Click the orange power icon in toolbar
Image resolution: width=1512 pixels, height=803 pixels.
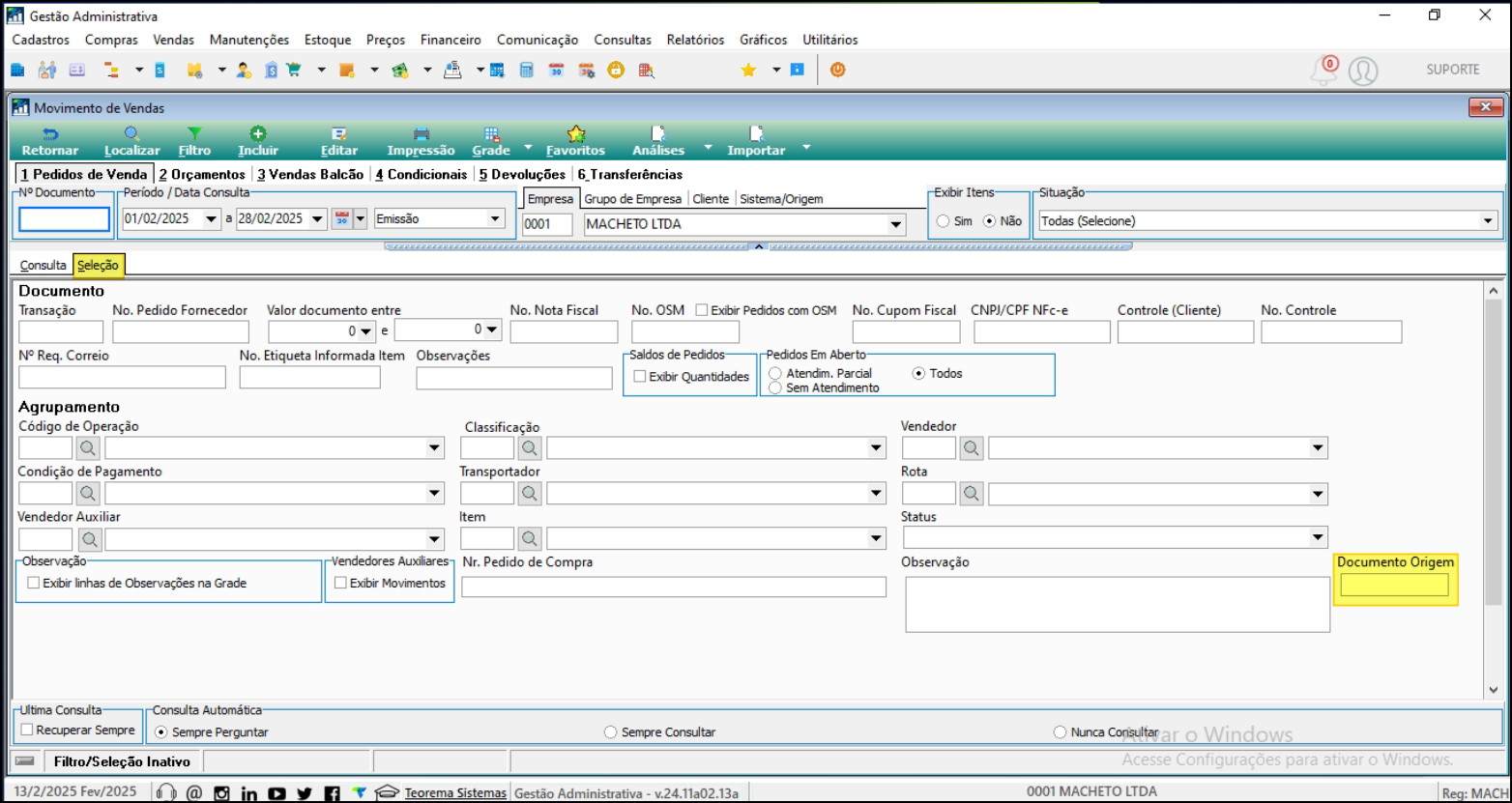coord(838,70)
